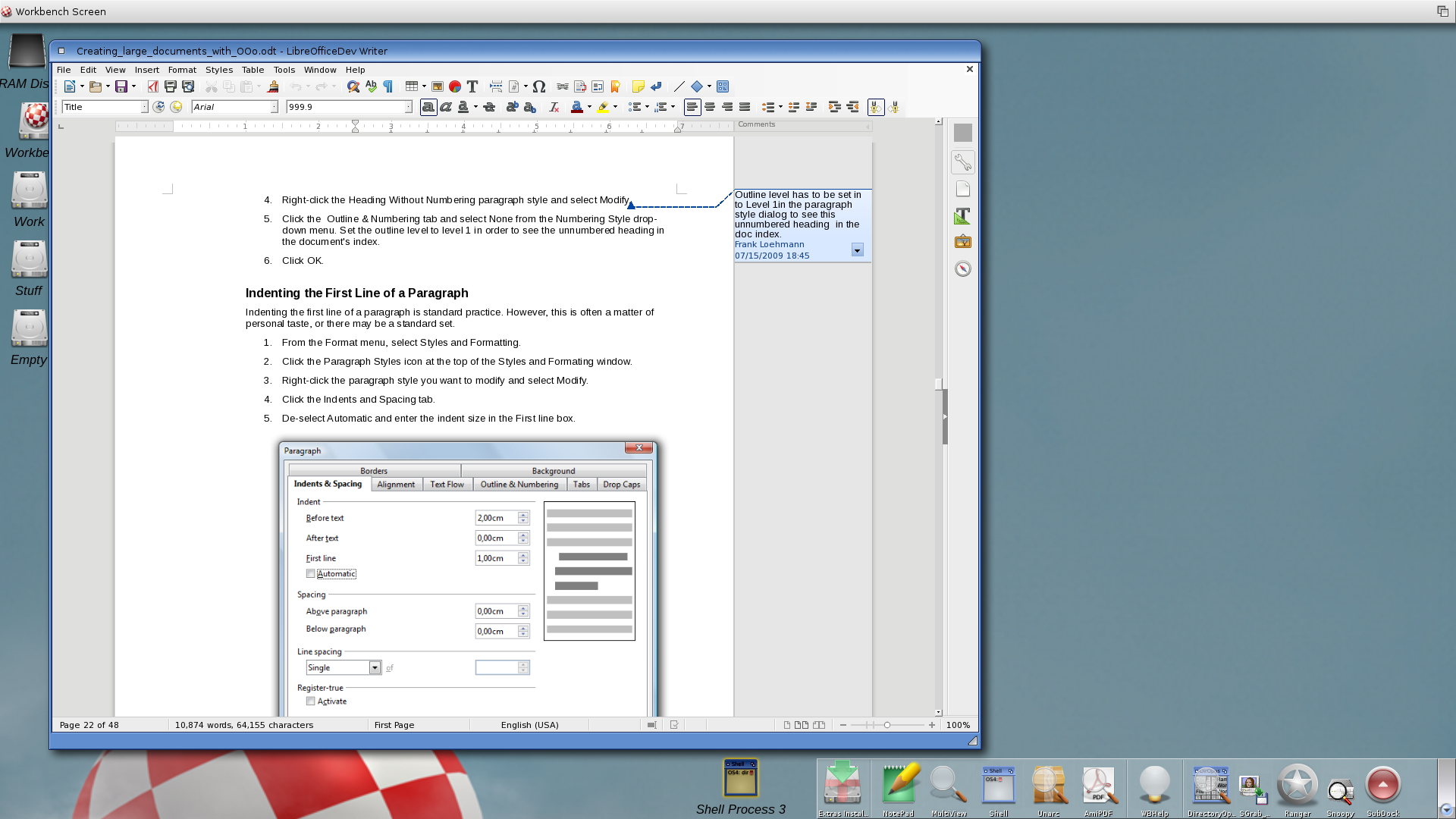The image size is (1456, 819).
Task: Expand the line spacing dropdown arrow
Action: [x=780, y=107]
